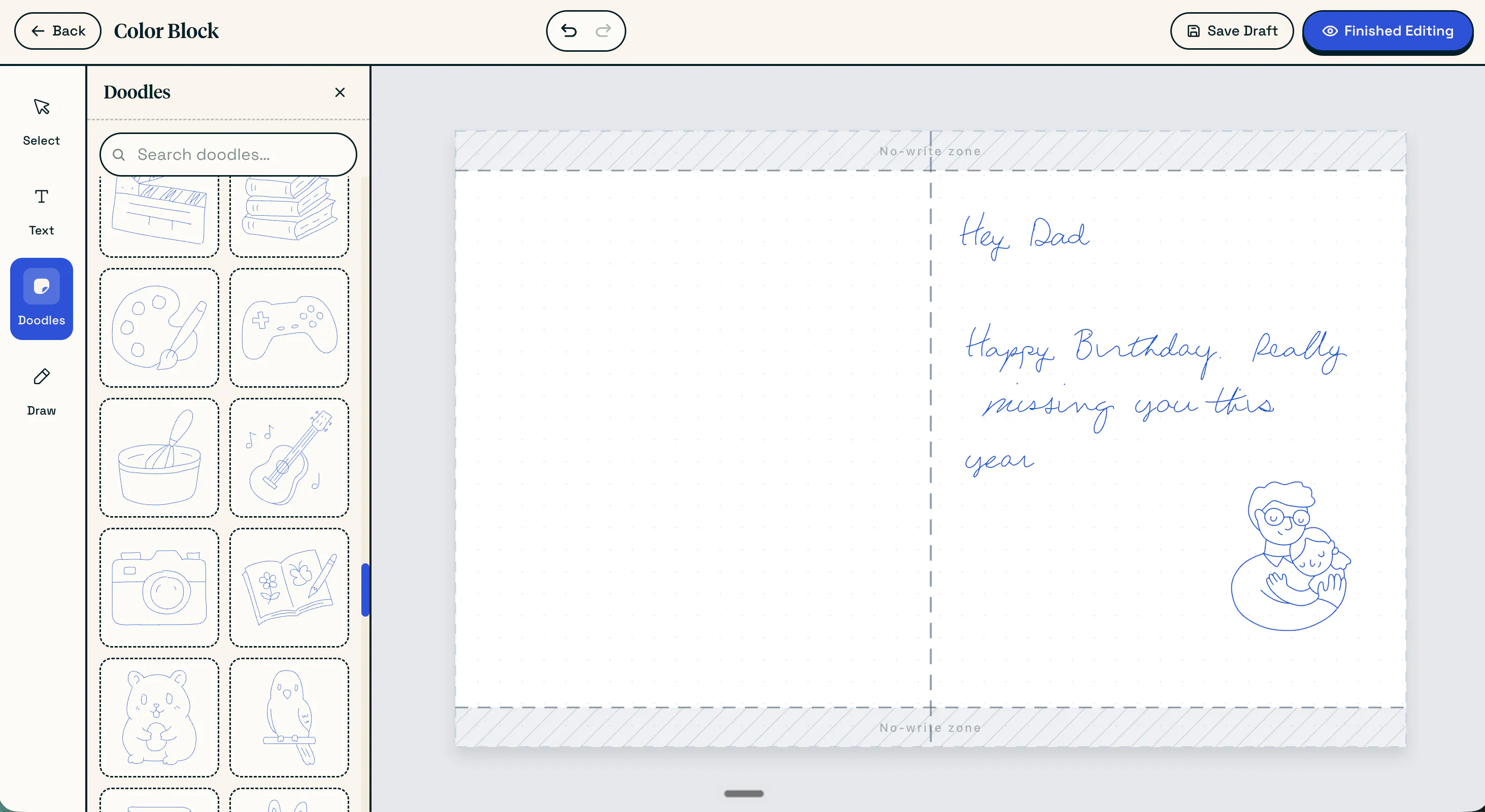Open the Doodles tool
Screen dimensions: 1485x812
pos(42,299)
